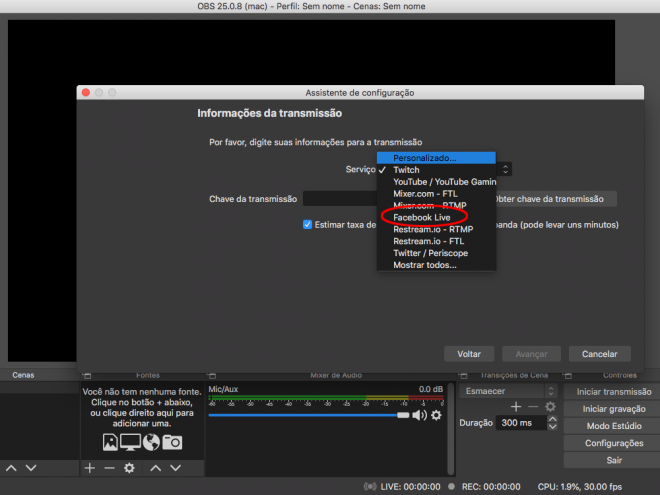Move source down in Fontes panel
This screenshot has width=660, height=495.
176,468
